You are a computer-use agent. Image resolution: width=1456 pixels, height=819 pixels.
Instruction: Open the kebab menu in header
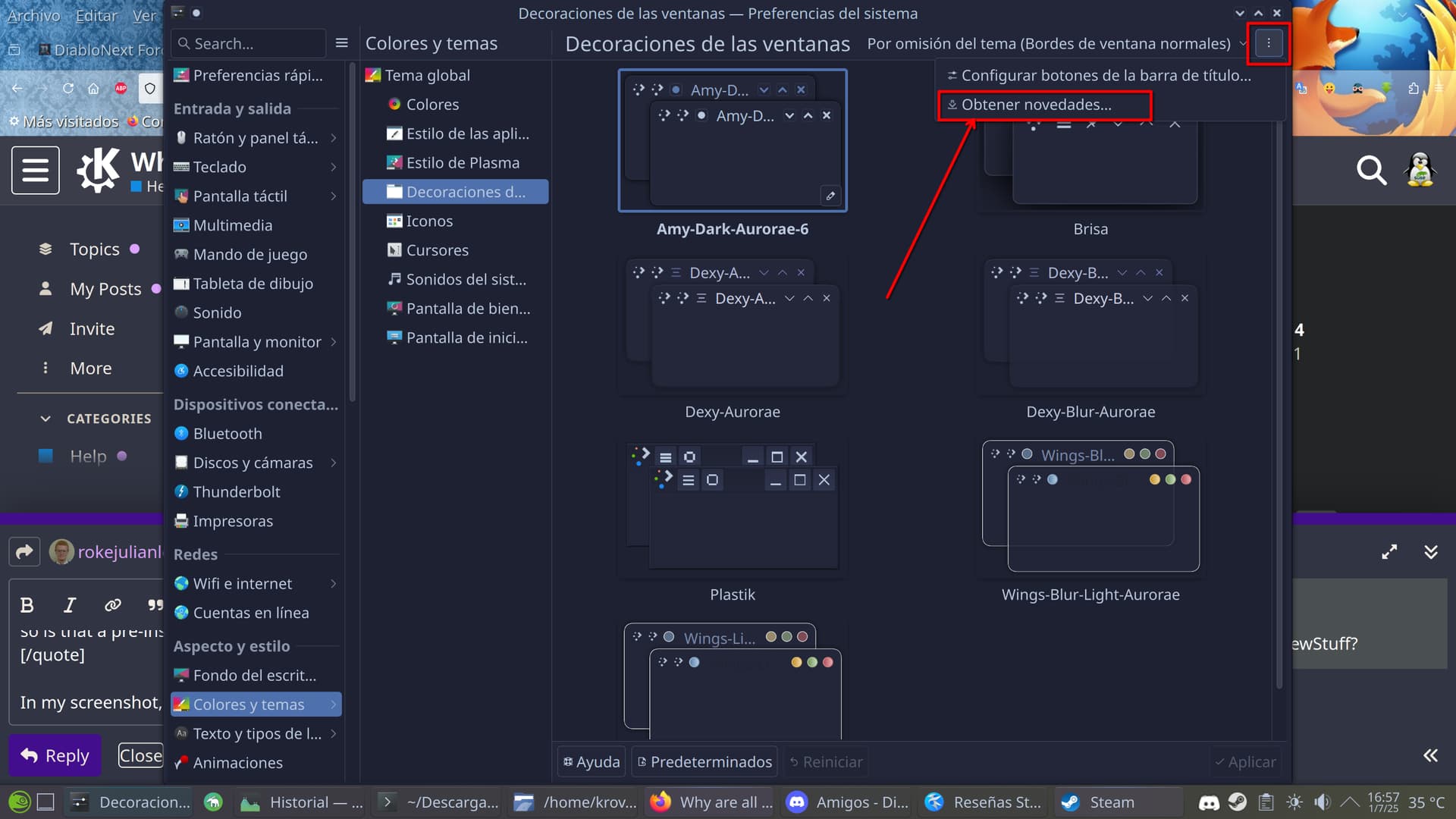click(x=1268, y=43)
